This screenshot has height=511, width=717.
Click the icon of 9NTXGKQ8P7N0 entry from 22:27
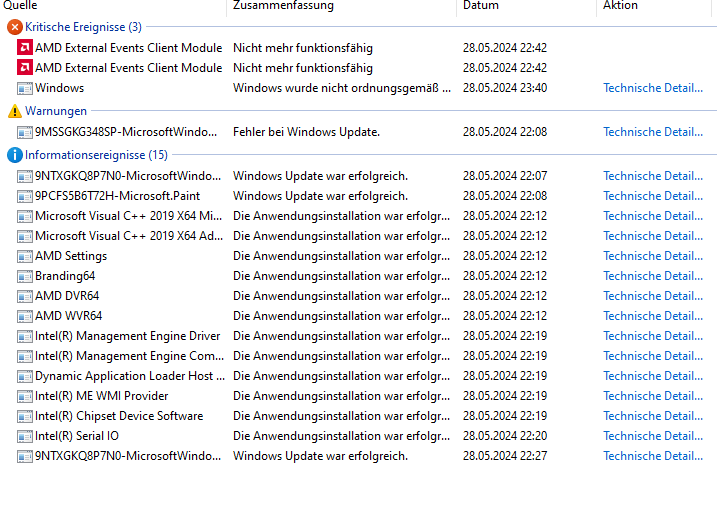25,456
